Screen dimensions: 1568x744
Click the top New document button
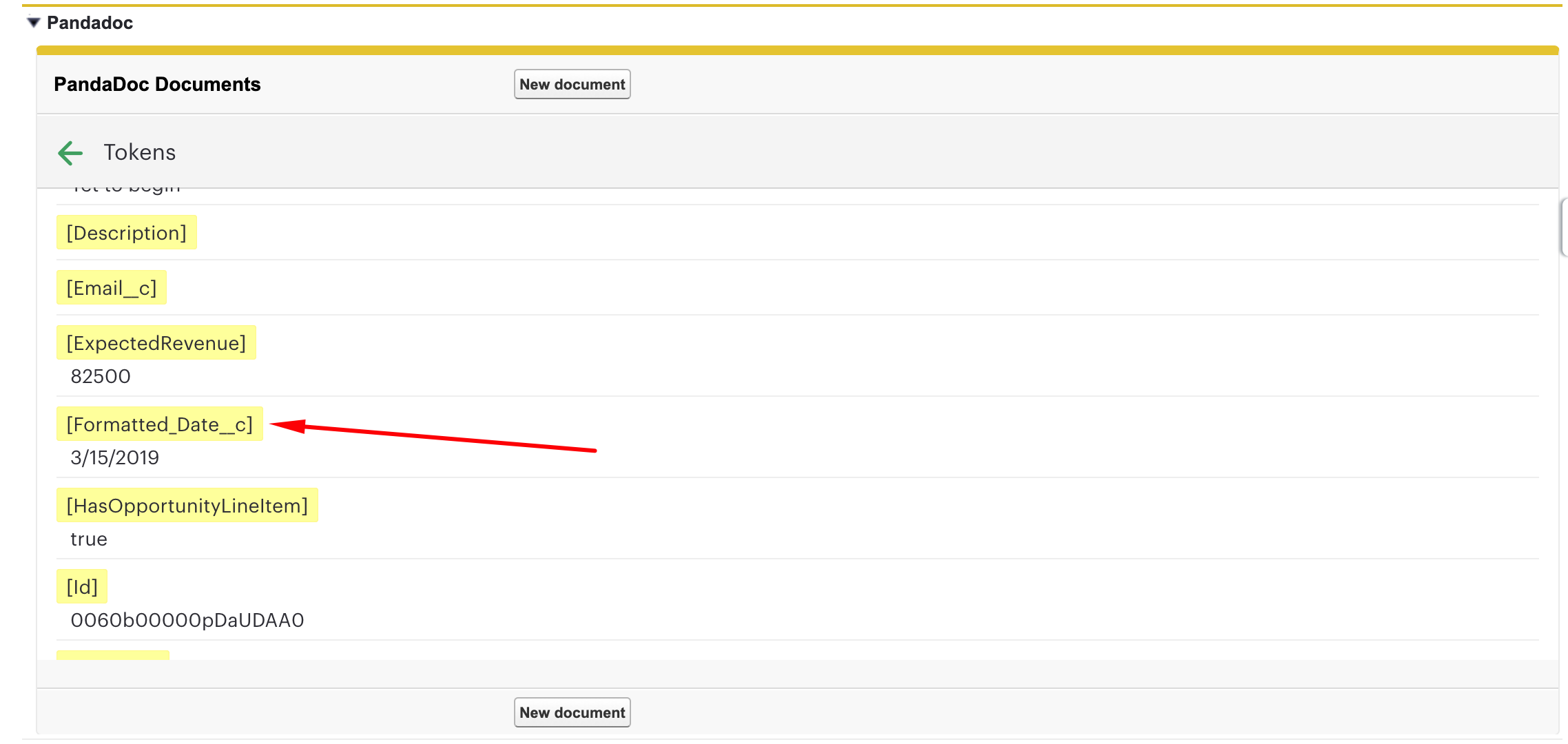click(571, 84)
